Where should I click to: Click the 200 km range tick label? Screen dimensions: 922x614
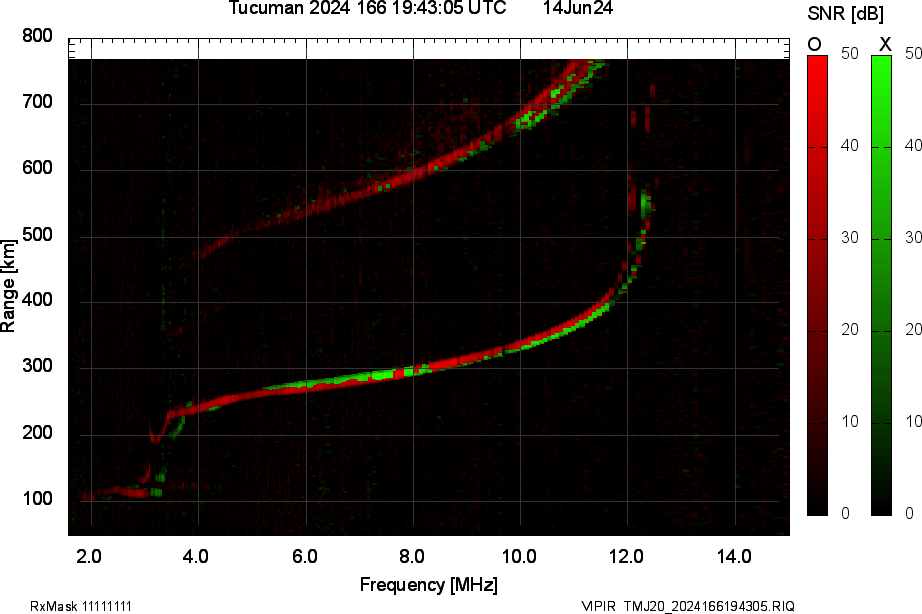[x=37, y=433]
